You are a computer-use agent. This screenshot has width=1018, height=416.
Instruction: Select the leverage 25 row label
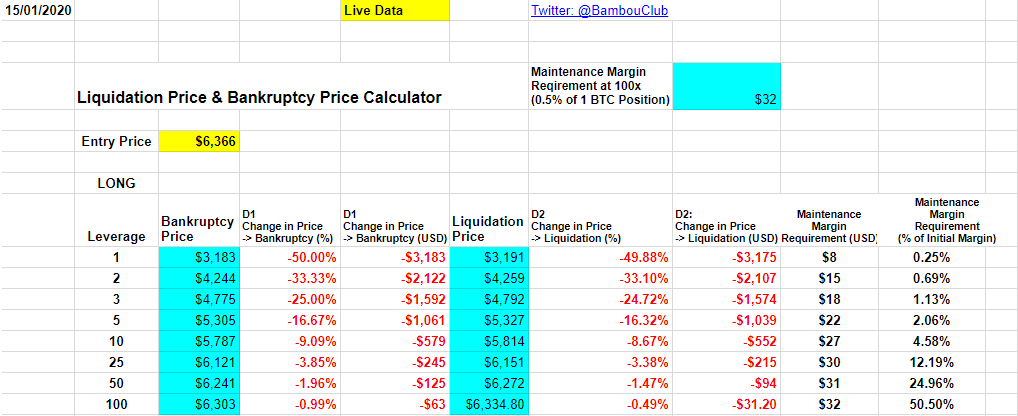[x=117, y=362]
